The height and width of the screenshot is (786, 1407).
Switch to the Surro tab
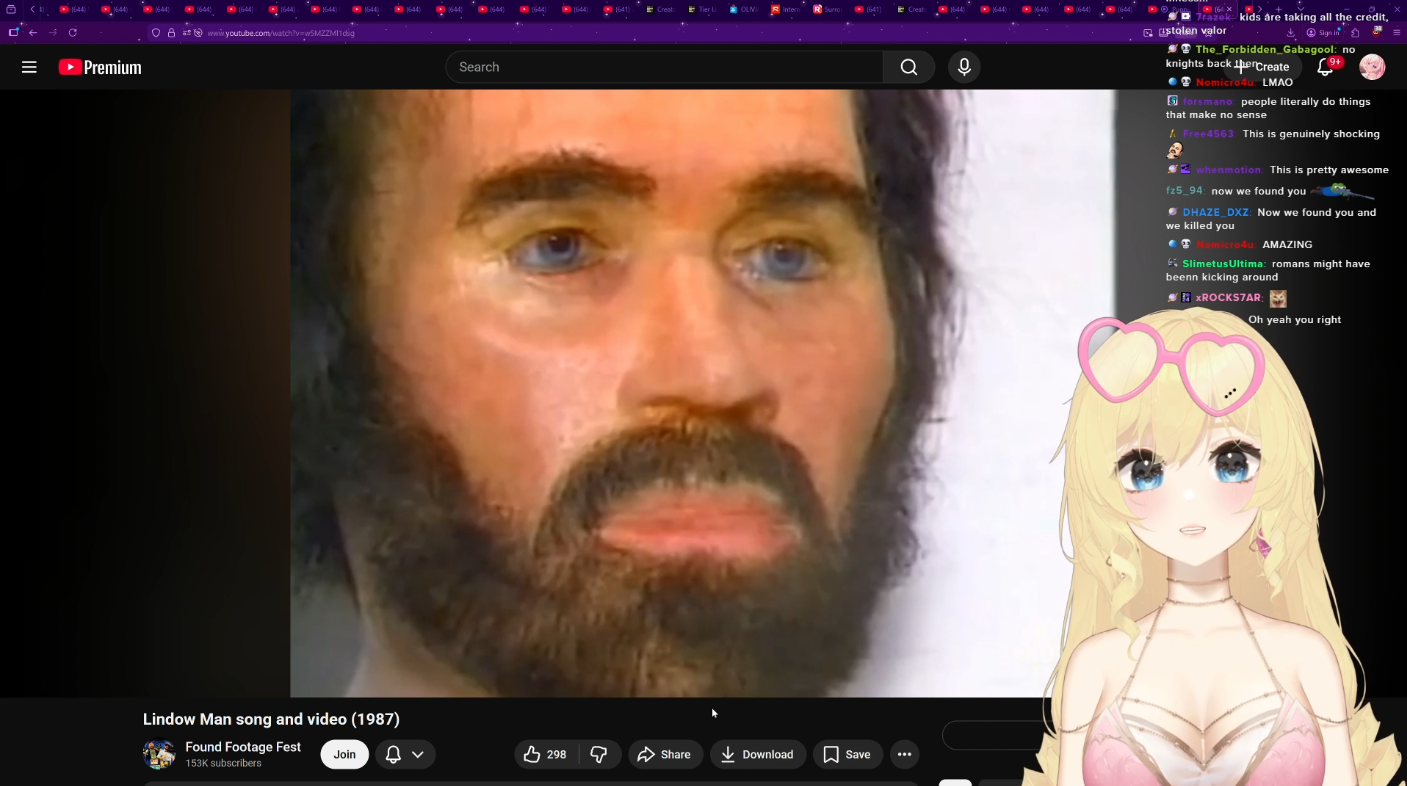tap(828, 9)
